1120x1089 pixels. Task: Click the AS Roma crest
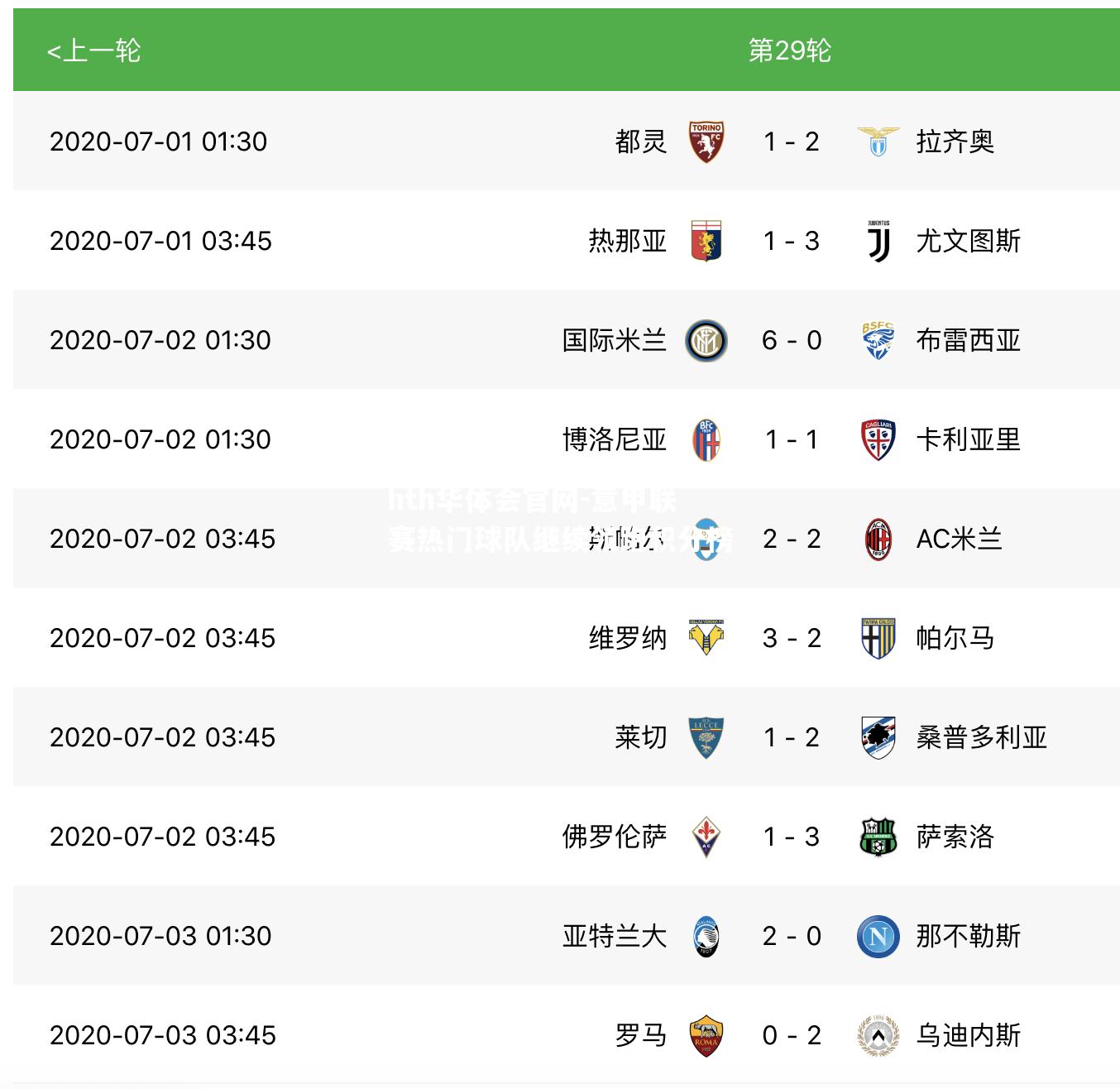(706, 1035)
